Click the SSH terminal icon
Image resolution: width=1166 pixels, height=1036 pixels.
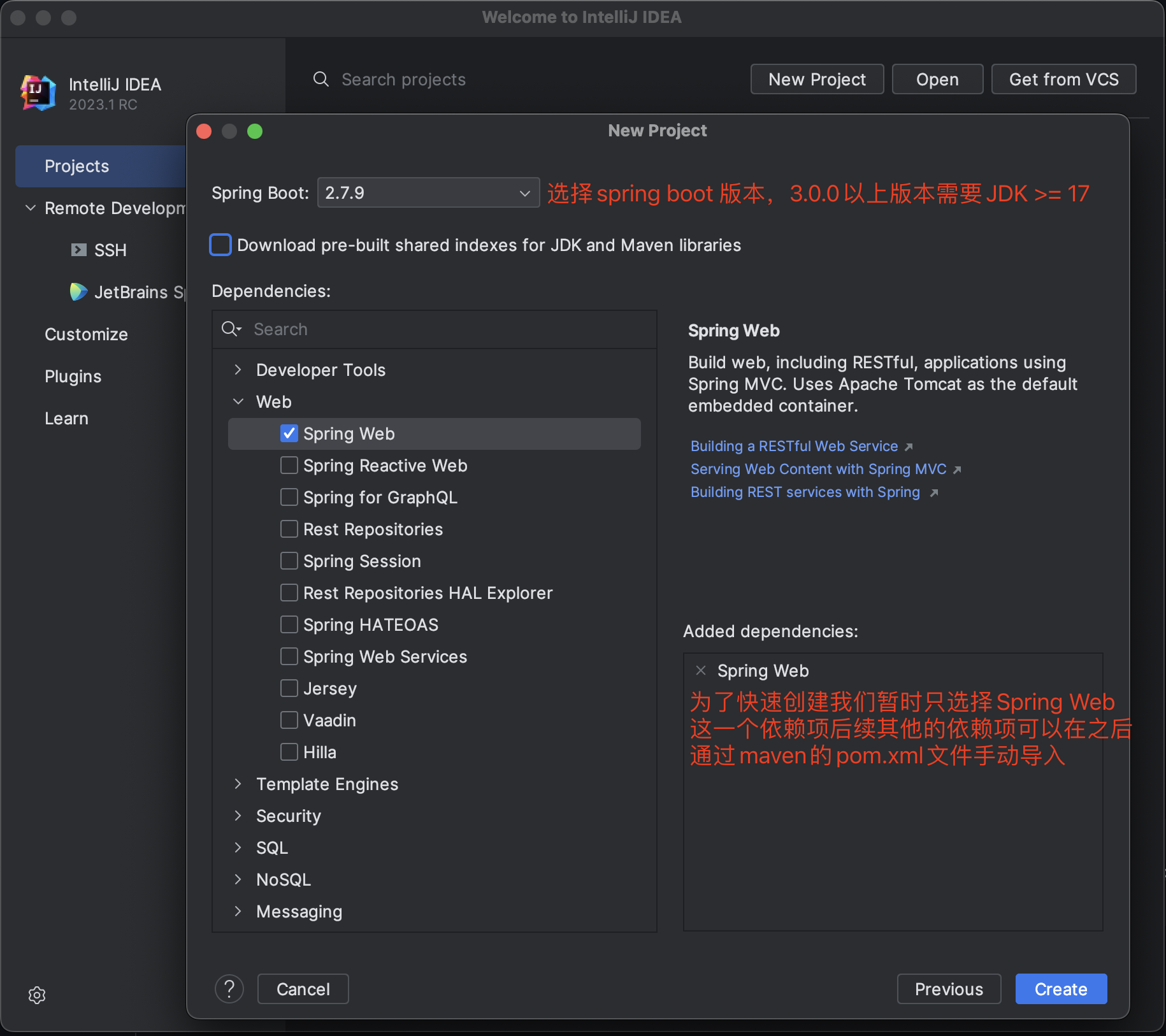coord(78,250)
